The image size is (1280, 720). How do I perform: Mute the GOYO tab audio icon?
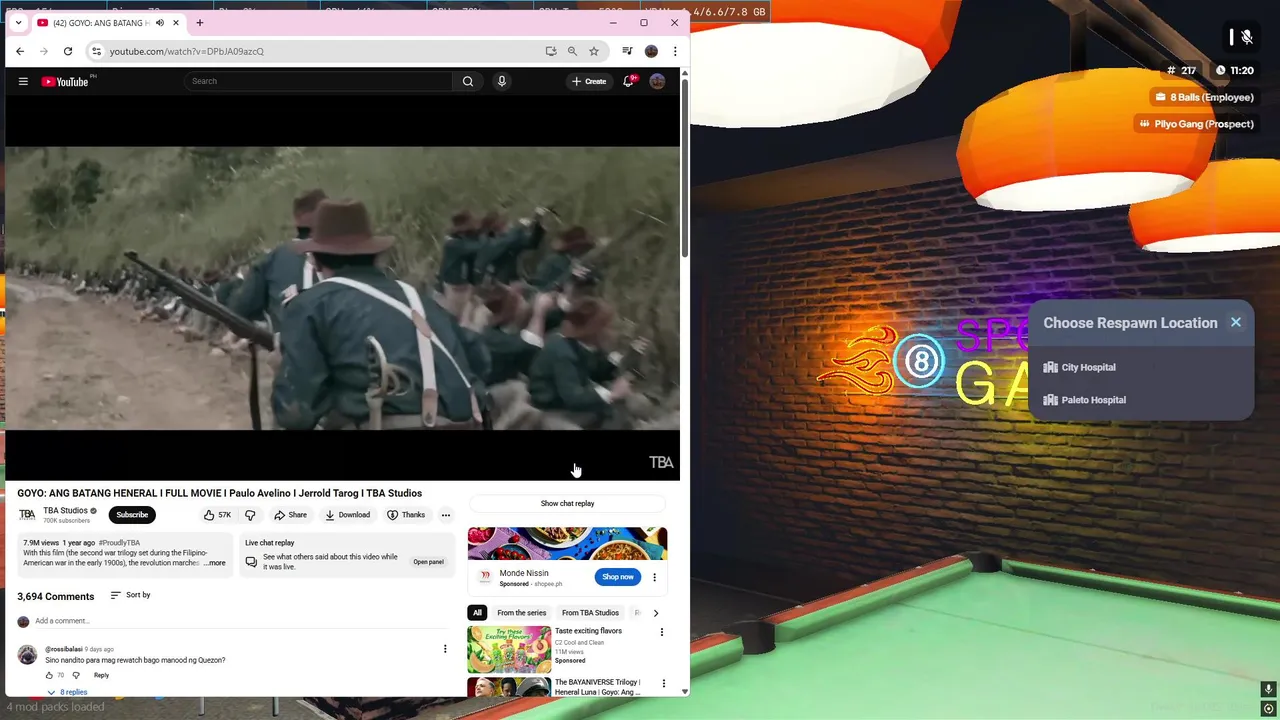(160, 23)
